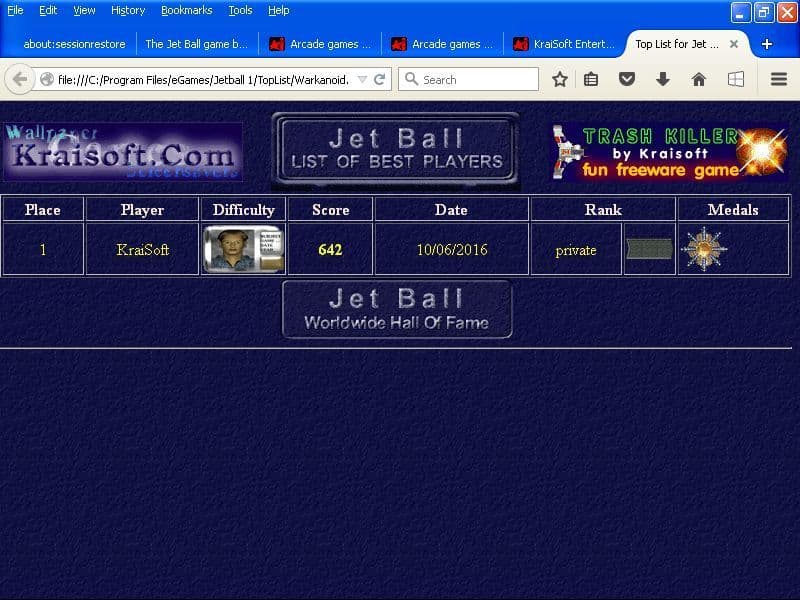Click Jet Ball List of Best Players banner
Viewport: 800px width, 600px height.
pos(396,149)
